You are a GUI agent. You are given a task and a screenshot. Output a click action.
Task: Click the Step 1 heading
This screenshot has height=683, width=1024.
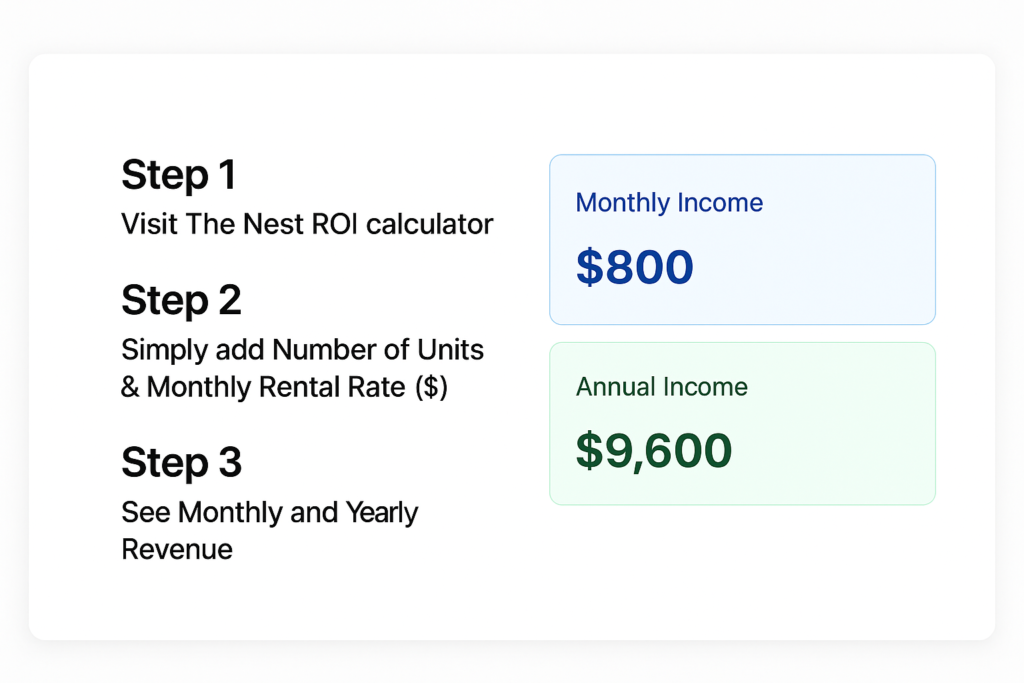(178, 175)
